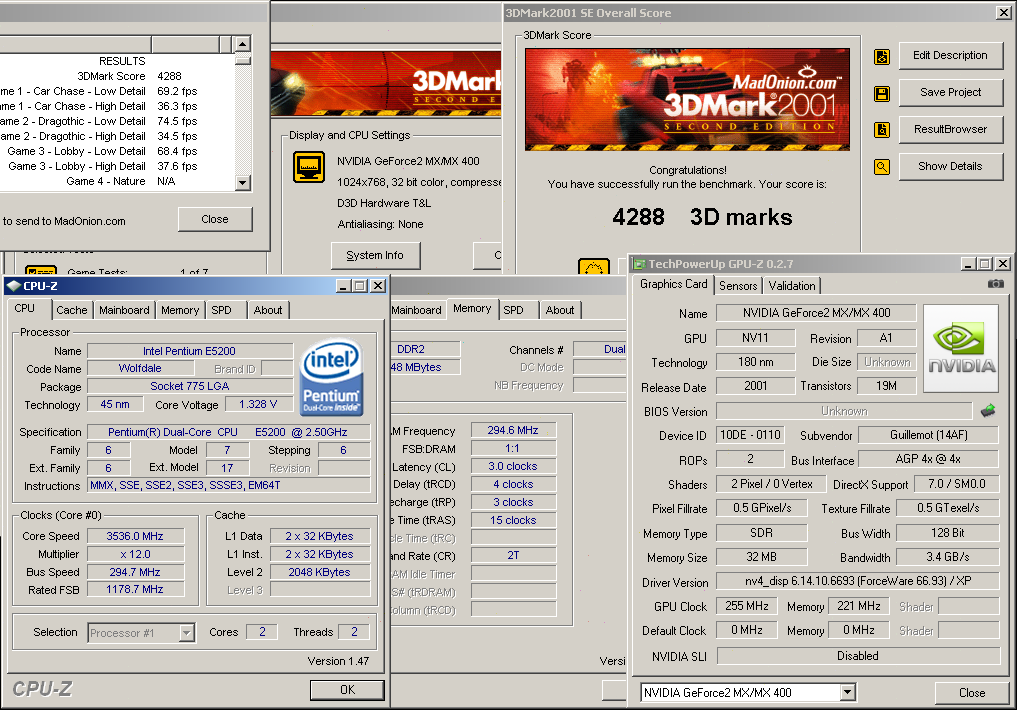Image resolution: width=1017 pixels, height=710 pixels.
Task: Open the GPU selection dropdown in GPU-Z
Action: (x=848, y=692)
